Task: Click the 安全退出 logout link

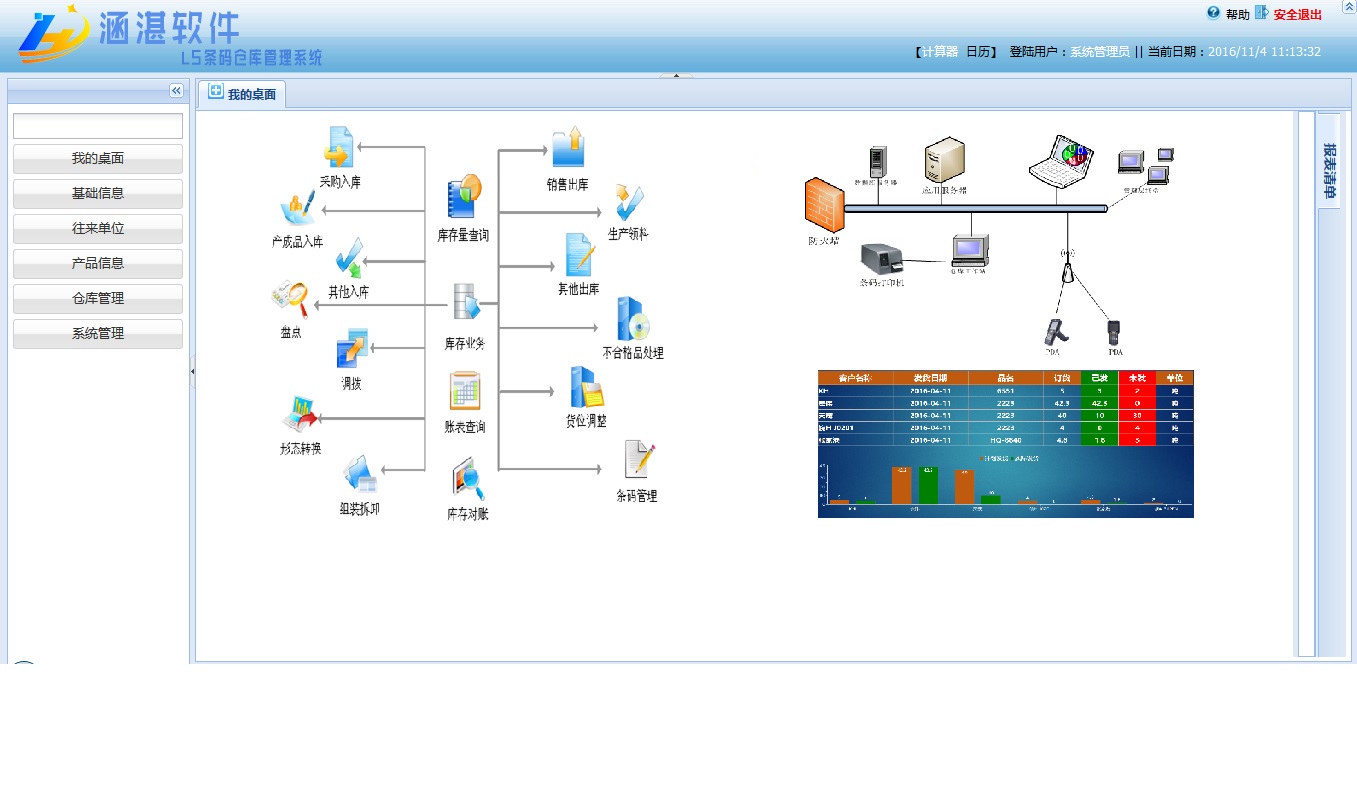Action: click(1297, 15)
